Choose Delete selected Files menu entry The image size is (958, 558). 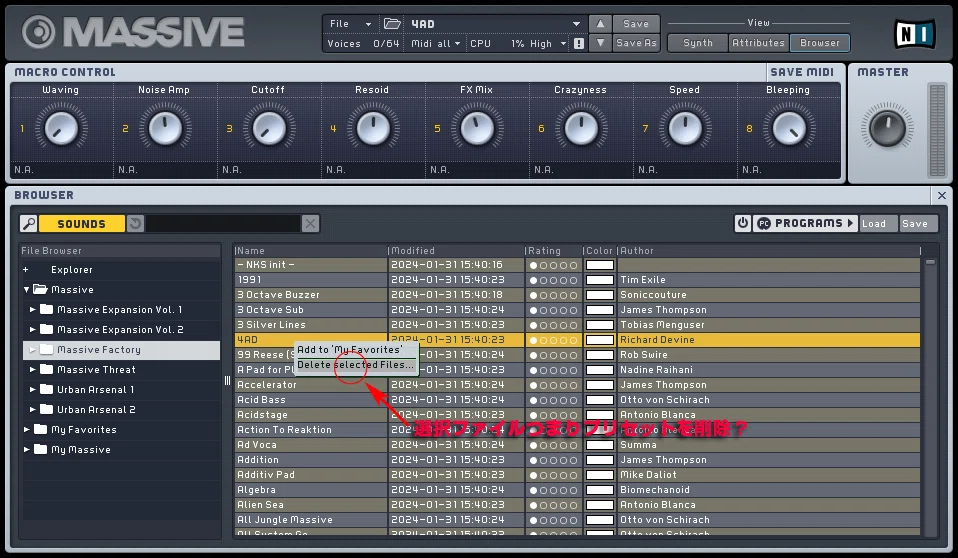tap(356, 365)
